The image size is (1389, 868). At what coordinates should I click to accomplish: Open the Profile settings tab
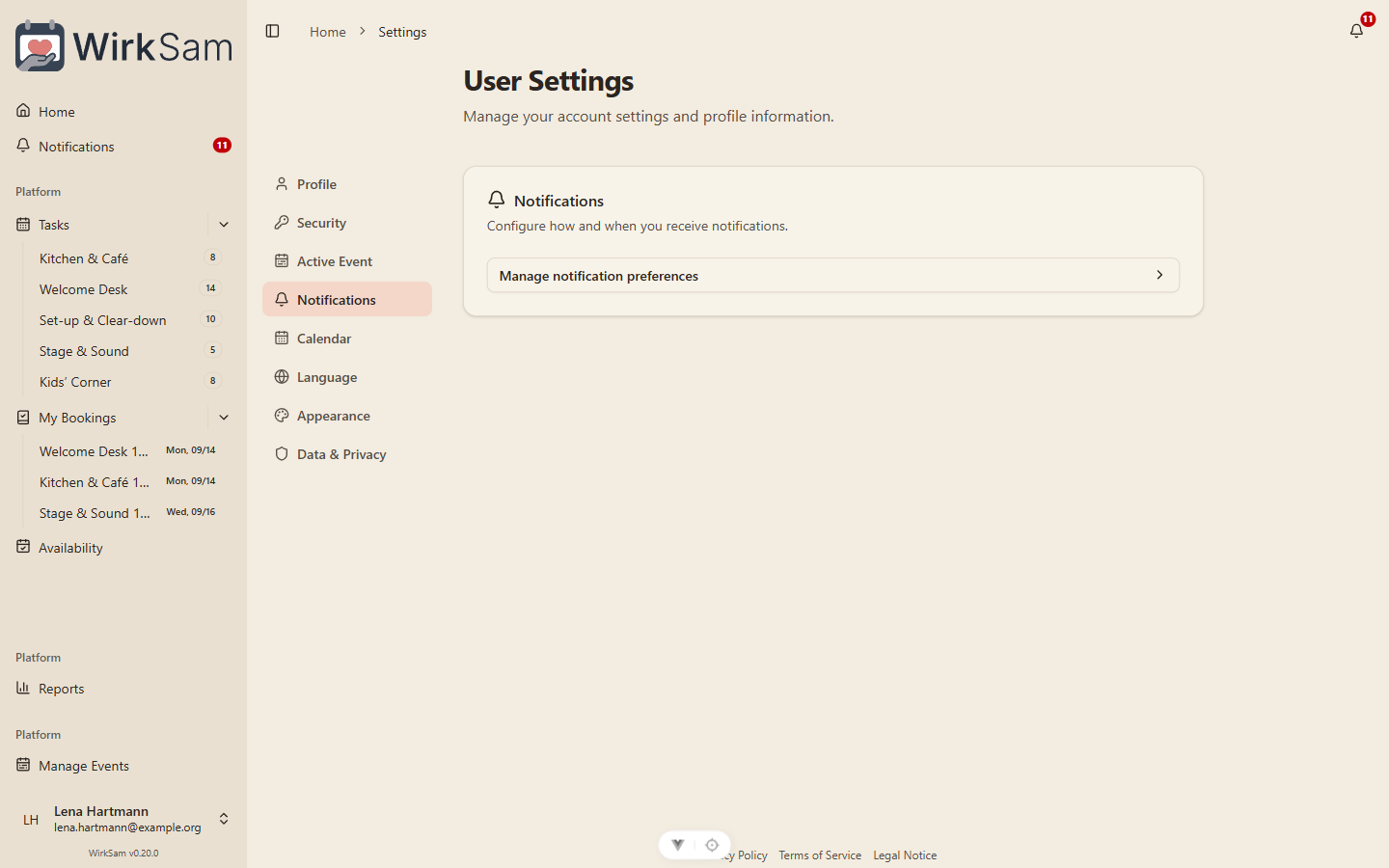(347, 183)
